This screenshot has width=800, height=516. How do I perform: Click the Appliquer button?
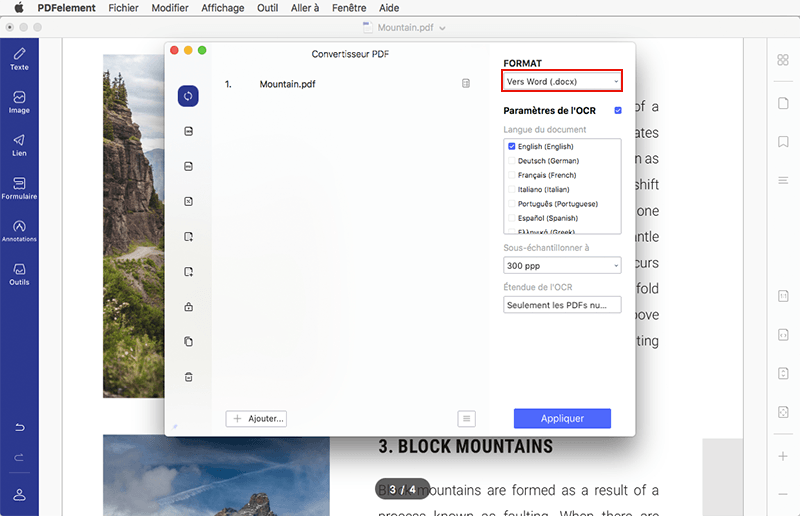click(x=562, y=418)
